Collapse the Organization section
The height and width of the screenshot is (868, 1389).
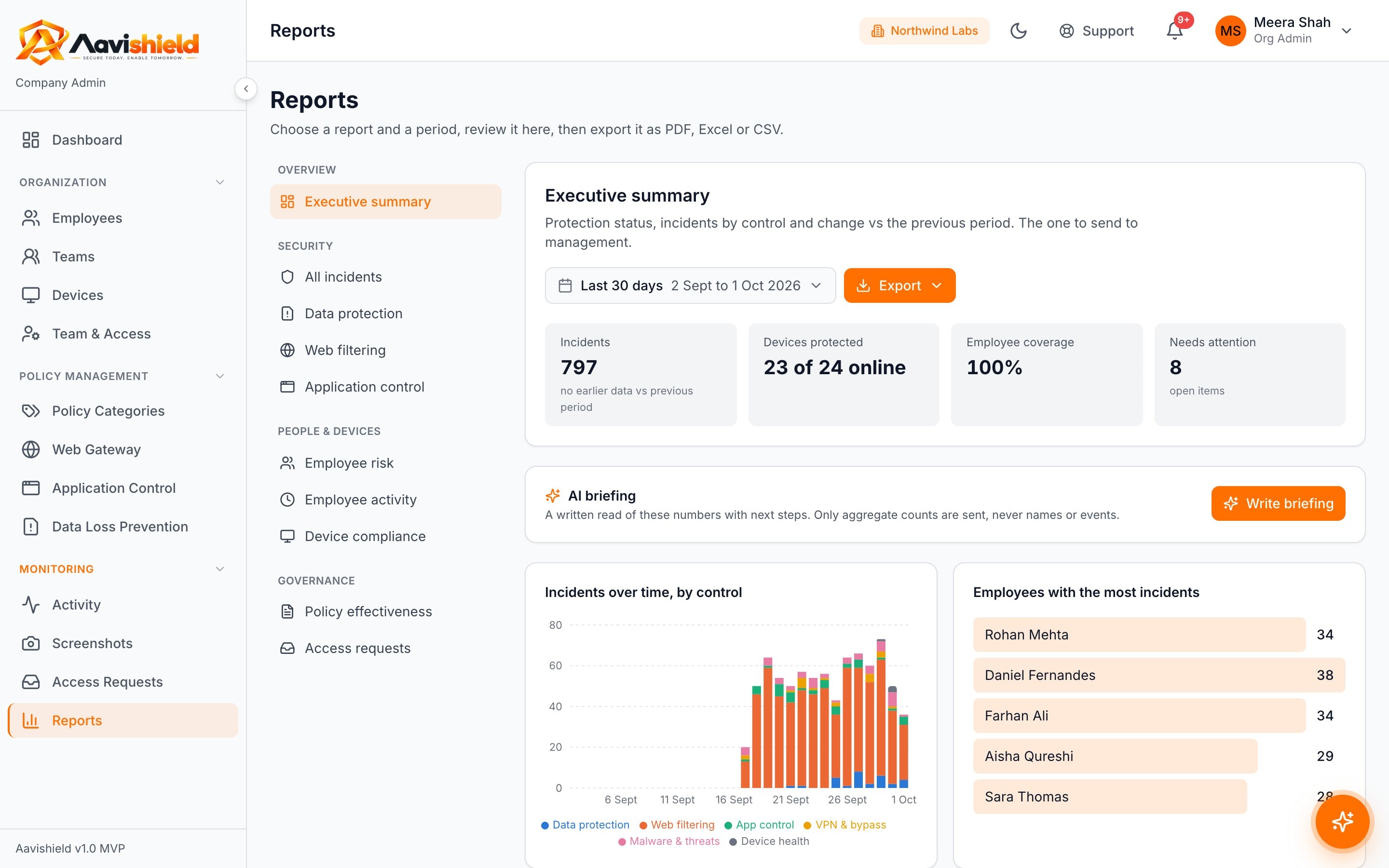click(x=219, y=183)
